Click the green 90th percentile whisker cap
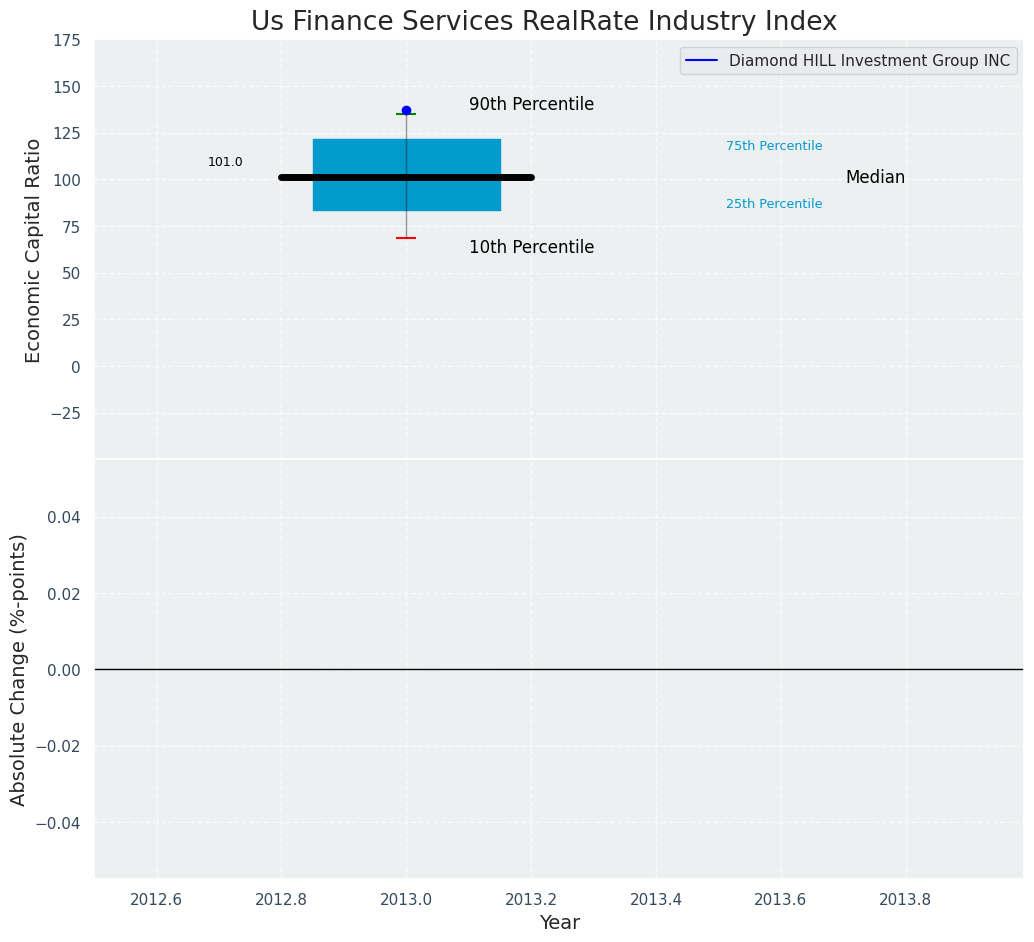The image size is (1034, 942). click(x=413, y=114)
